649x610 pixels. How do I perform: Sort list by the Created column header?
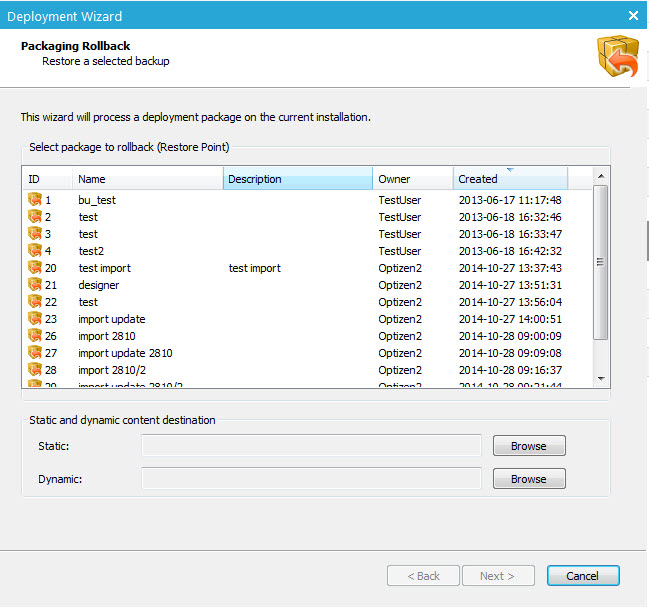pyautogui.click(x=510, y=179)
